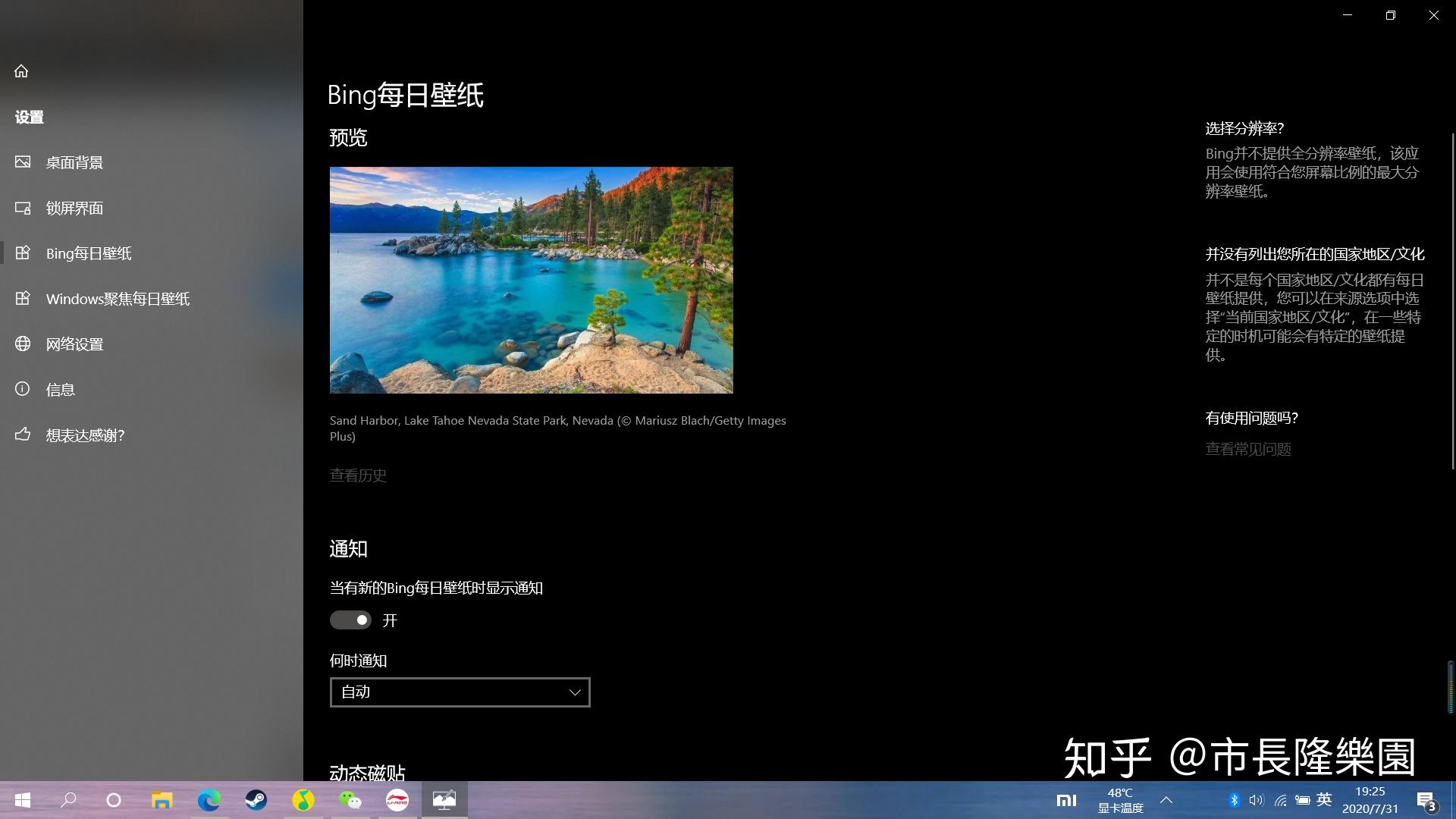
Task: Restore down the settings window
Action: click(x=1391, y=15)
